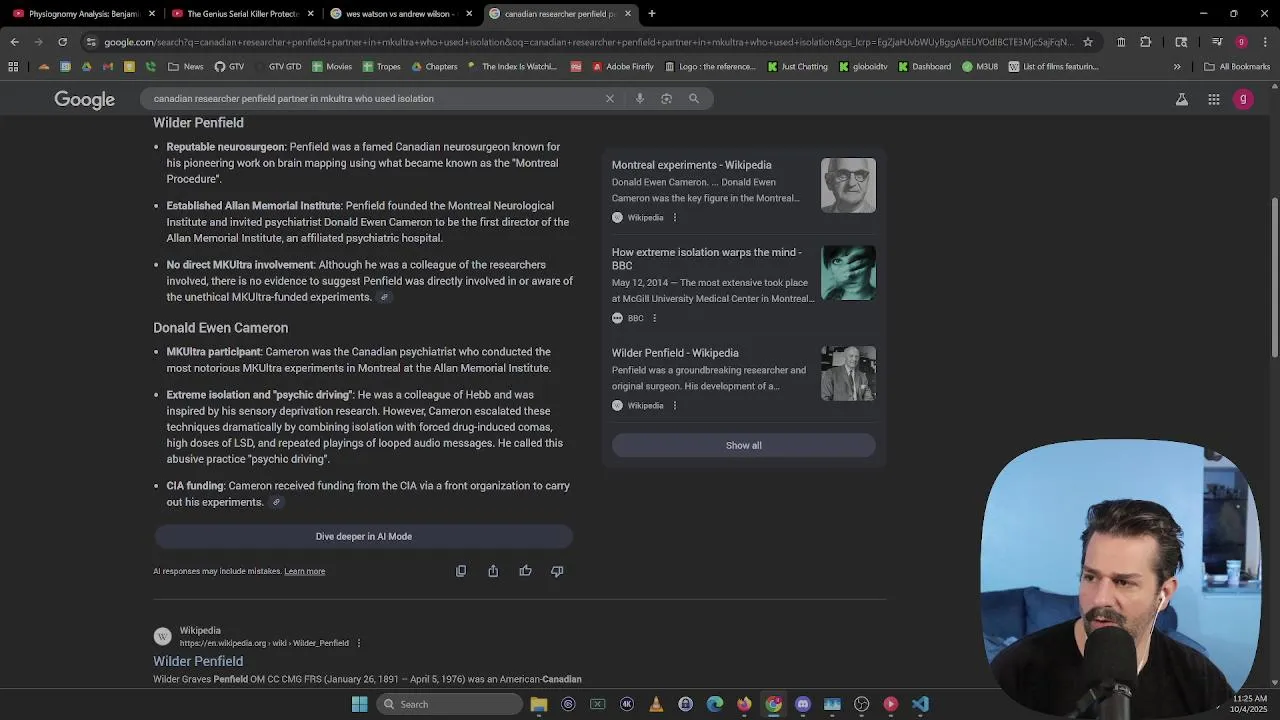Viewport: 1280px width, 720px height.
Task: Give thumbs down to AI overview
Action: tap(557, 571)
